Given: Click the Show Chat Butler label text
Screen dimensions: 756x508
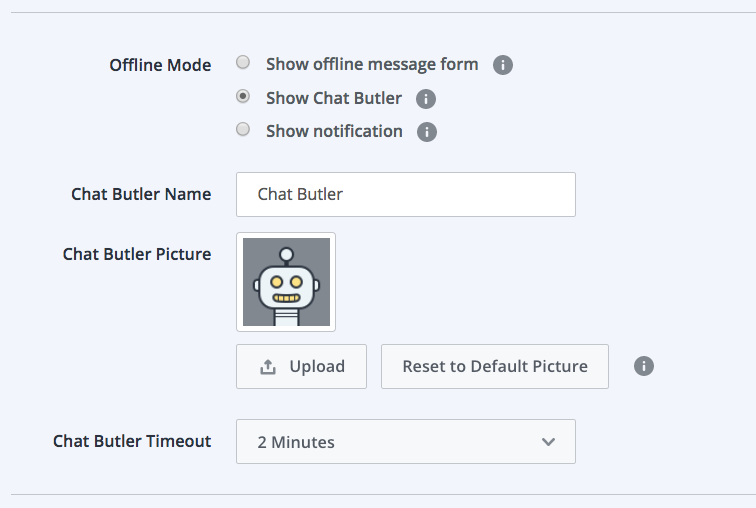Looking at the screenshot, I should [334, 98].
